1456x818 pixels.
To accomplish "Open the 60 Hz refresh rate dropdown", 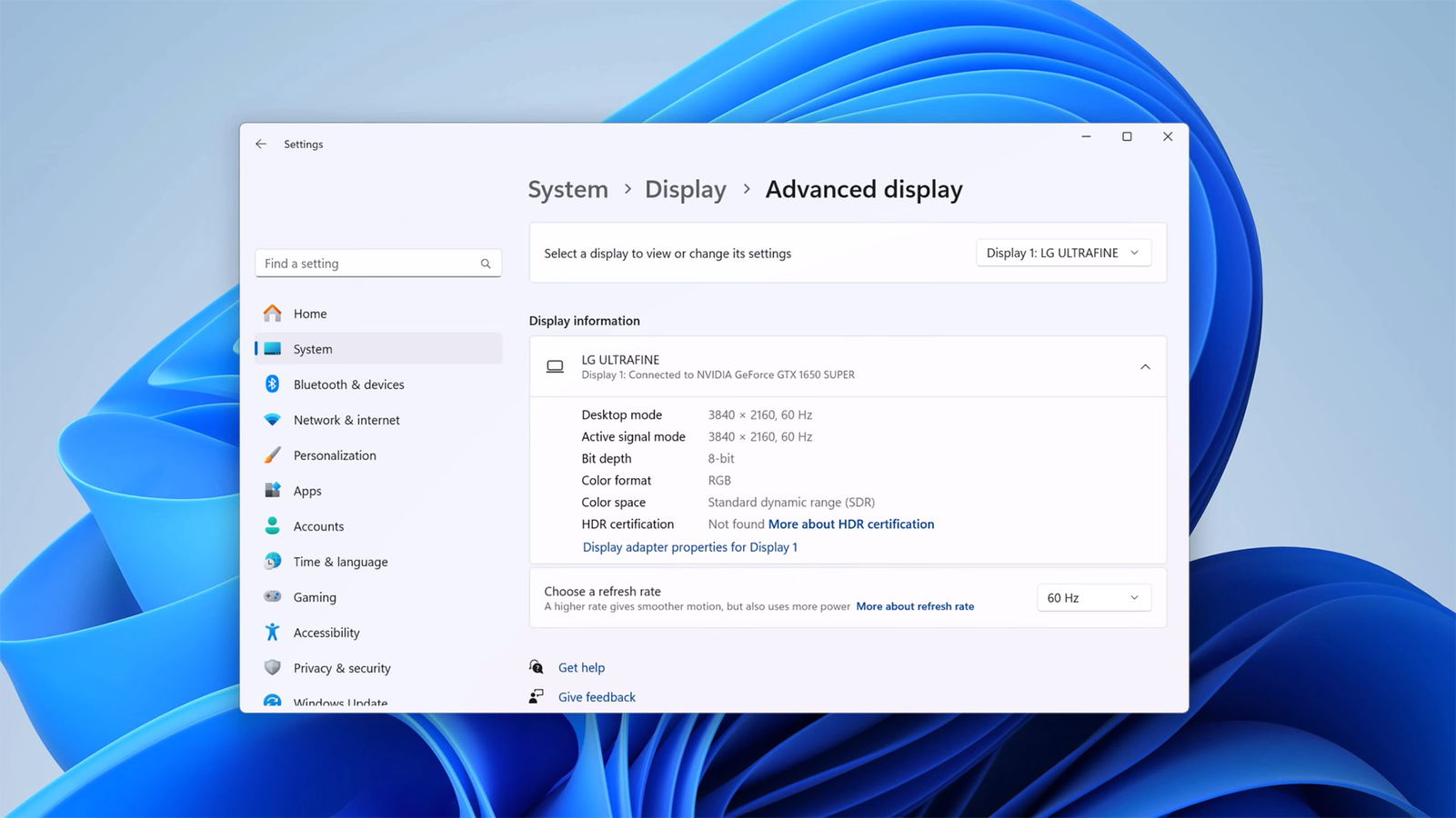I will point(1092,598).
